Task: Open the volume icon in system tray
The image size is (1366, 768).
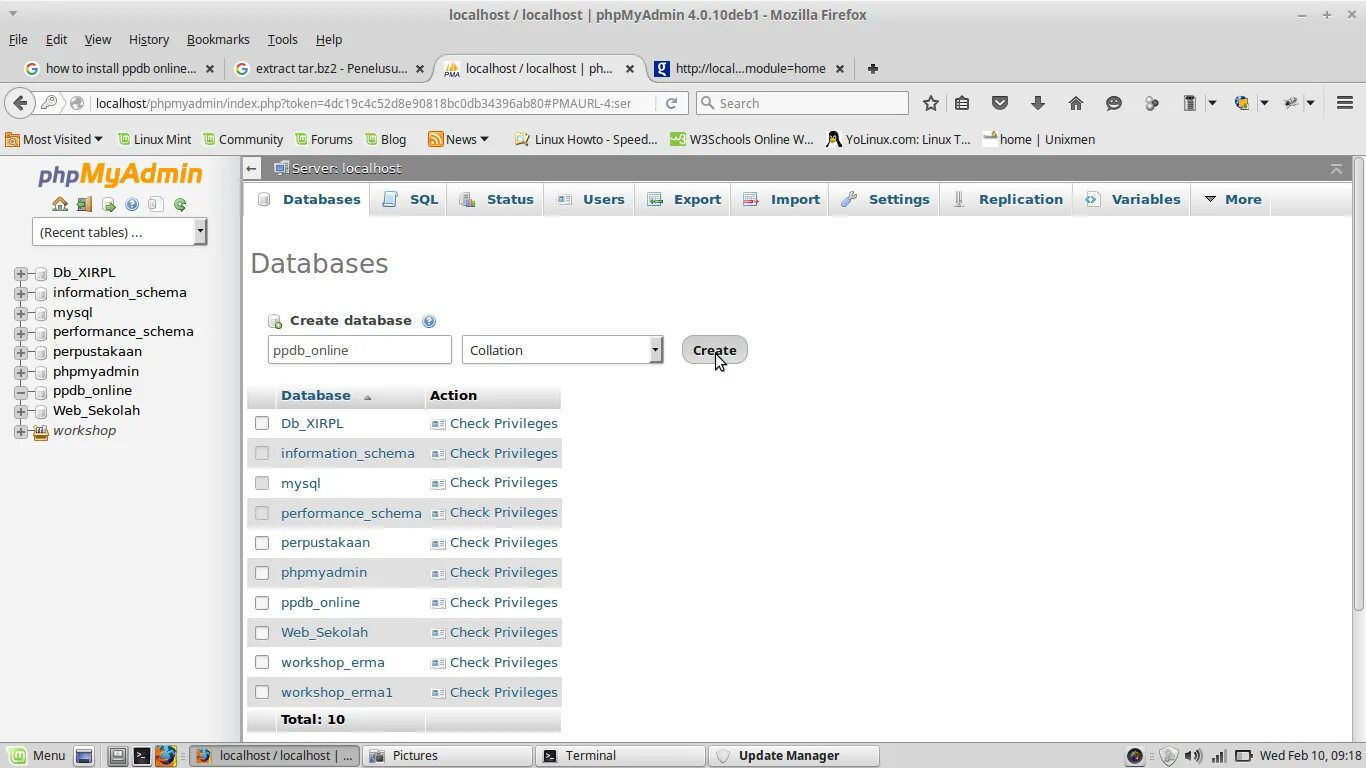Action: (1193, 756)
